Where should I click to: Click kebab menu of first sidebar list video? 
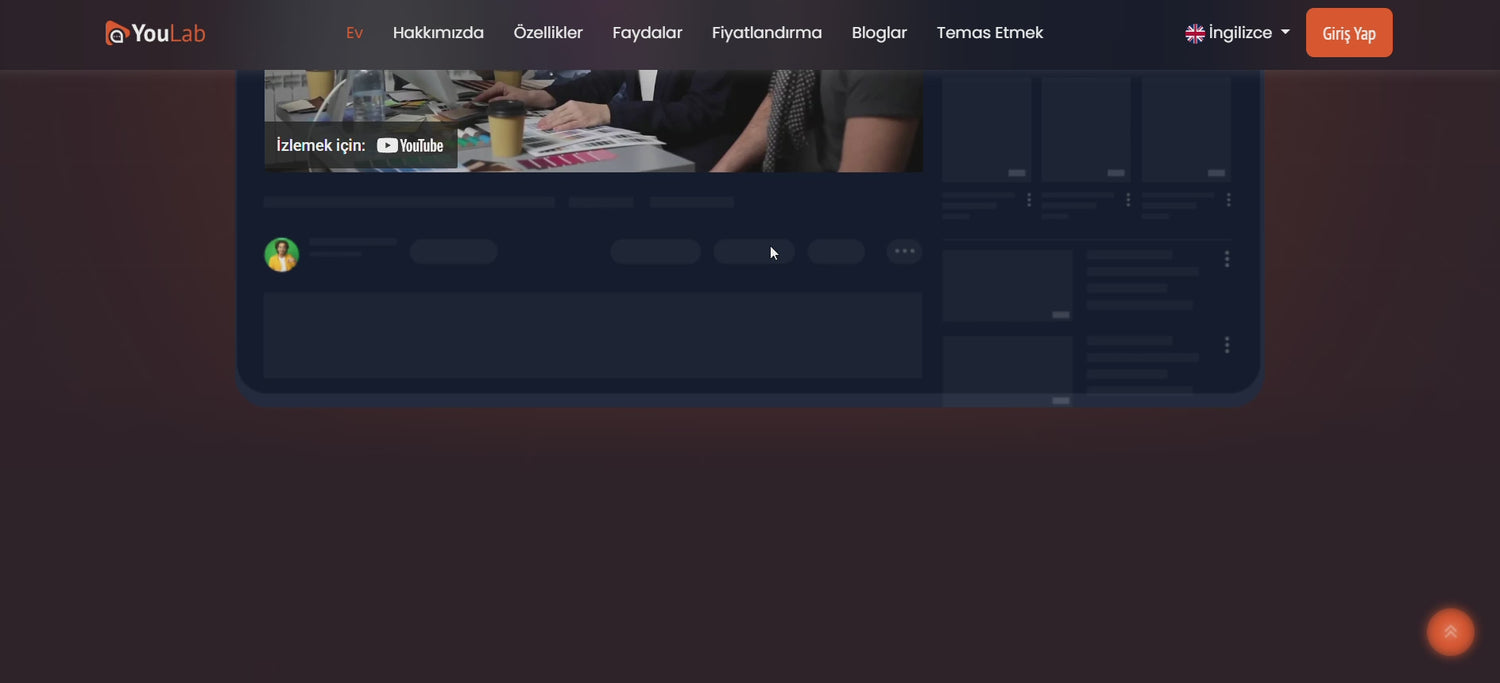coord(1227,259)
